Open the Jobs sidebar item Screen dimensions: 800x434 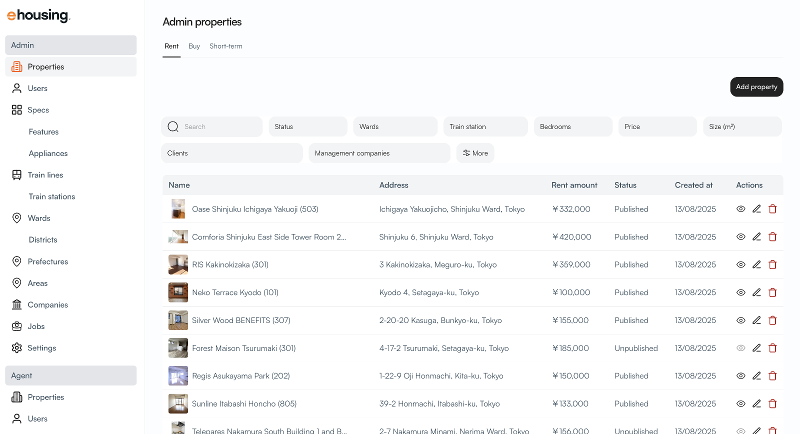37,327
